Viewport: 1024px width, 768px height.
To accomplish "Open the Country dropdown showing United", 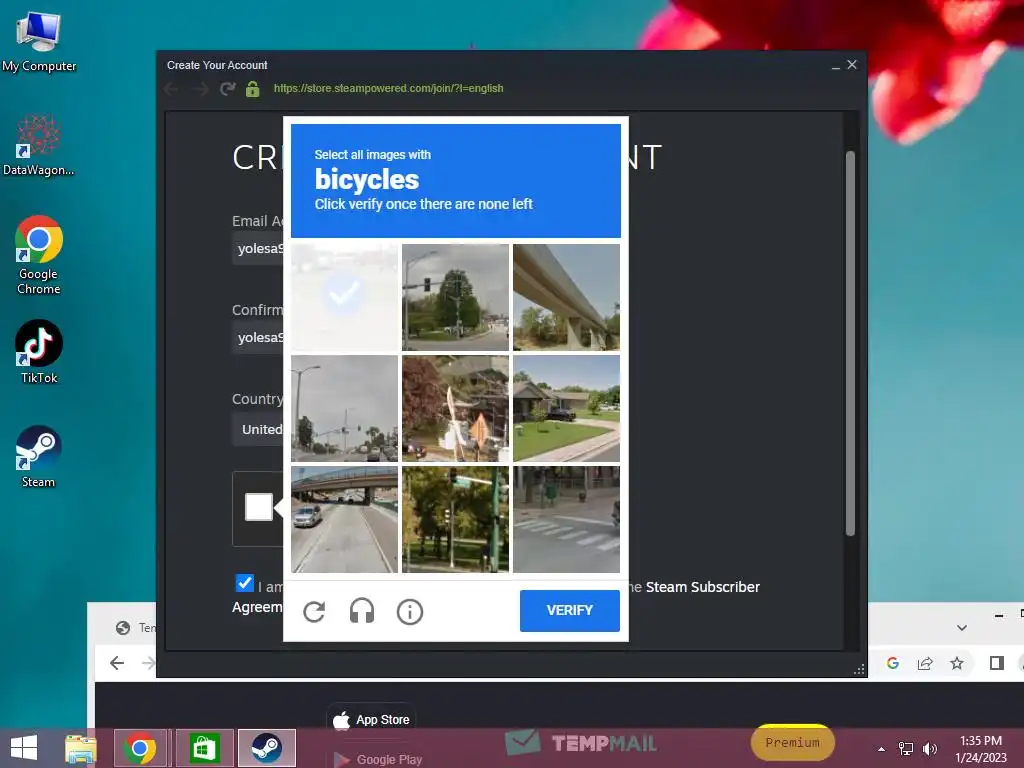I will [x=258, y=430].
